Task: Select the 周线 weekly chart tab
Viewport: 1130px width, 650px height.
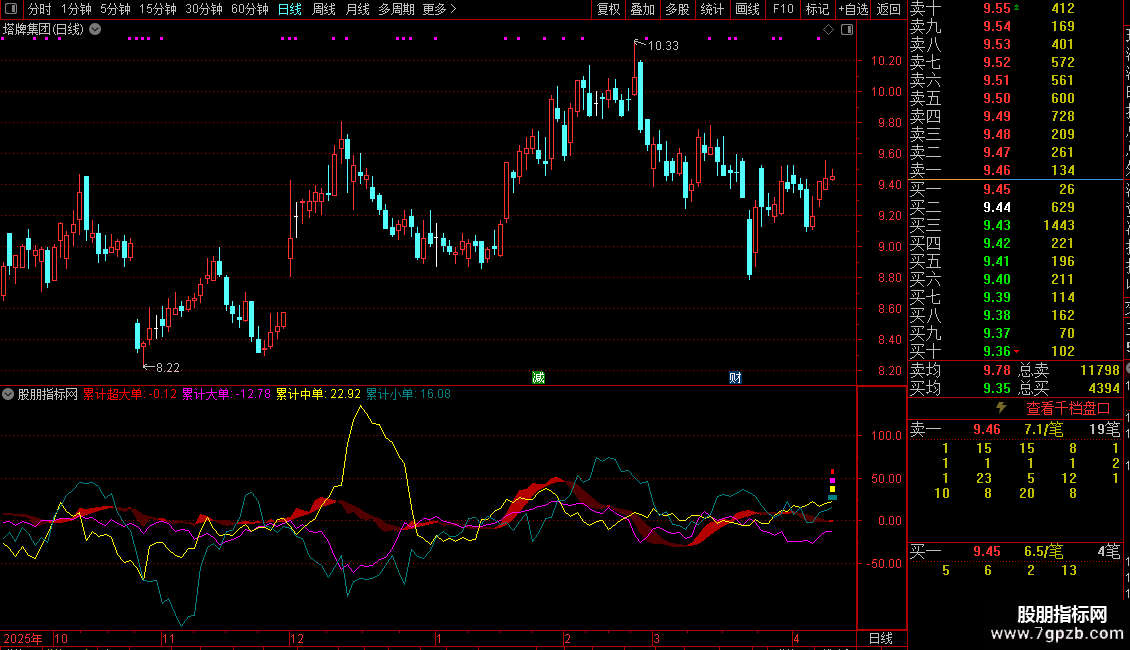Action: (324, 9)
